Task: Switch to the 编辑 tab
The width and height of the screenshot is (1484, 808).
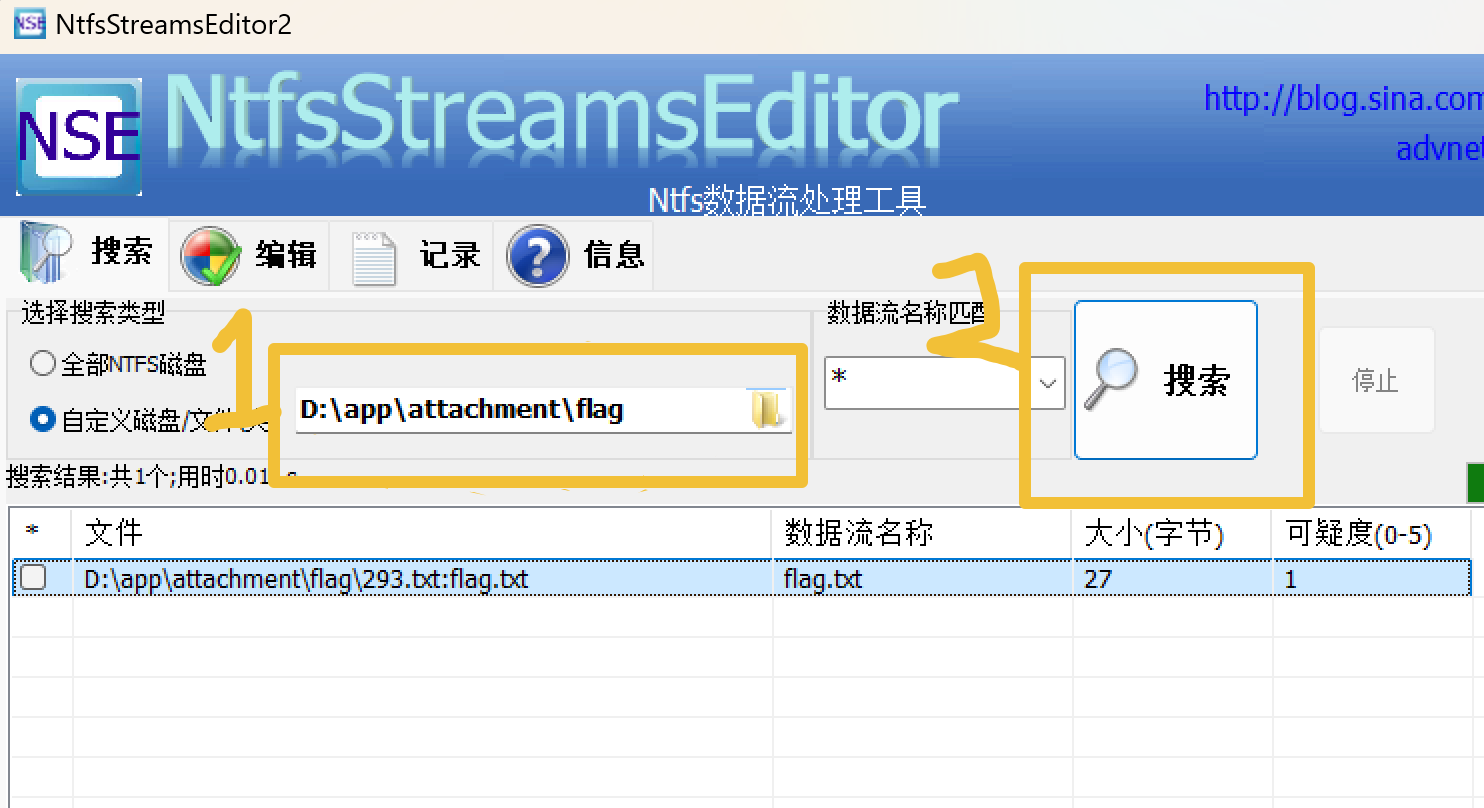Action: (249, 256)
